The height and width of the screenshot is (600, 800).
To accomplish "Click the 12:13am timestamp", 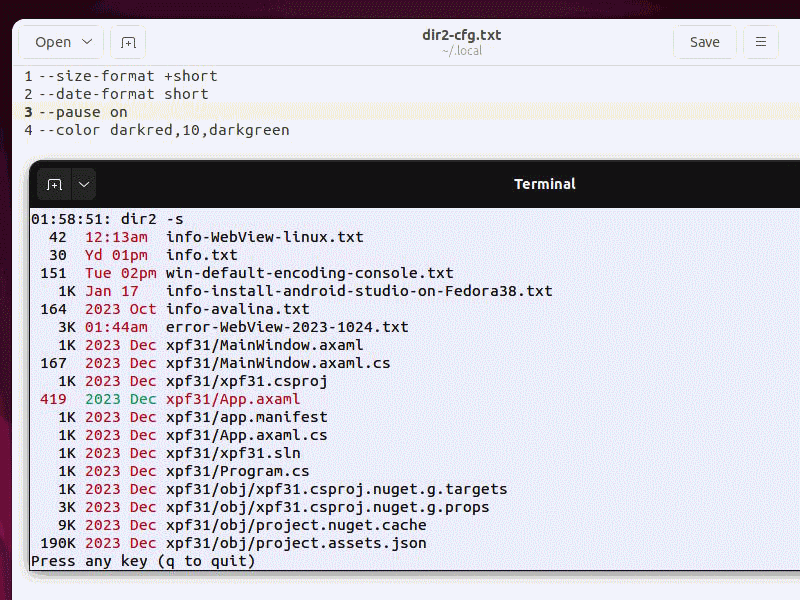I will [x=116, y=237].
